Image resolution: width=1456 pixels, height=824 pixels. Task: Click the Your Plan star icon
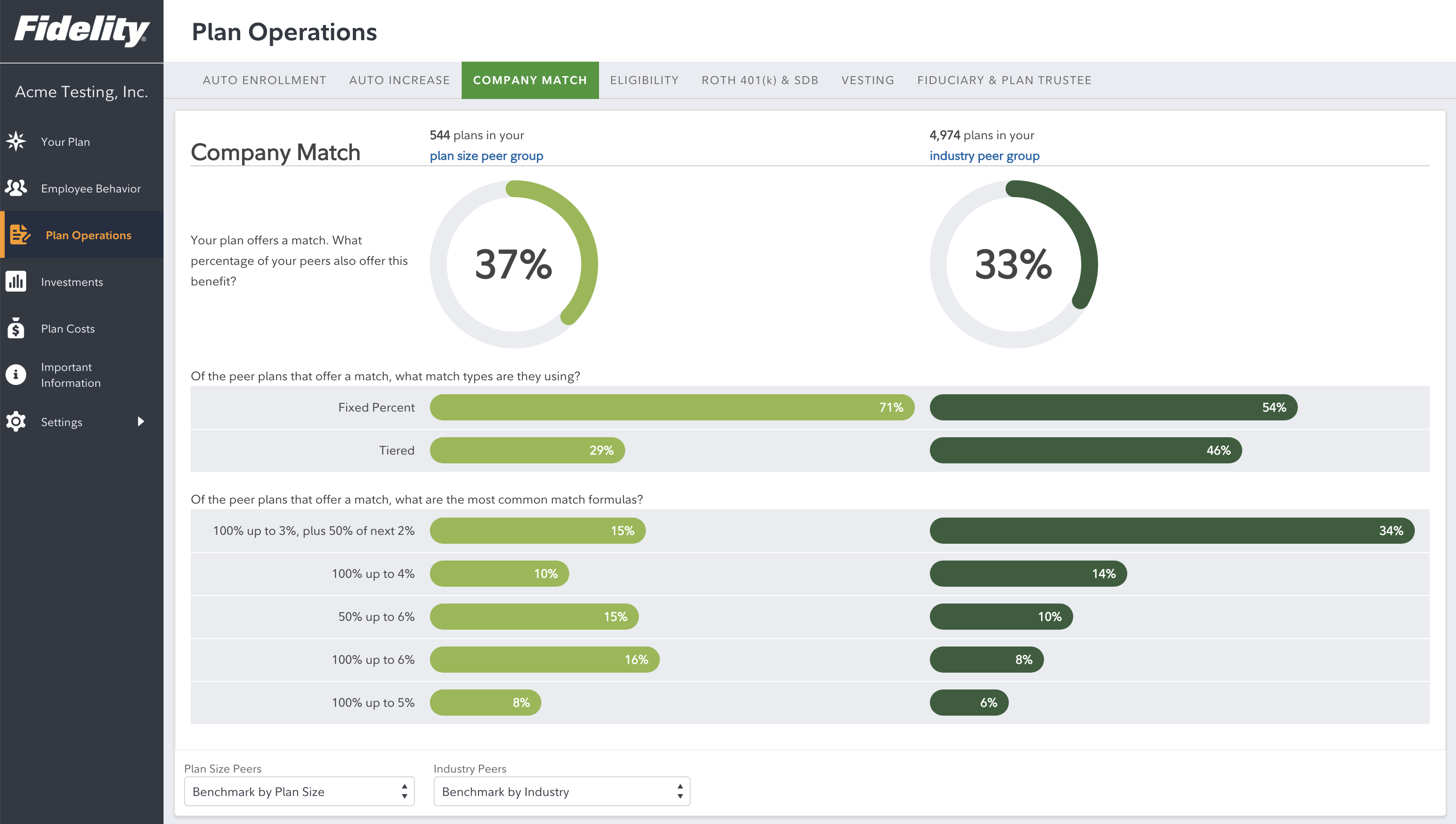click(x=16, y=142)
